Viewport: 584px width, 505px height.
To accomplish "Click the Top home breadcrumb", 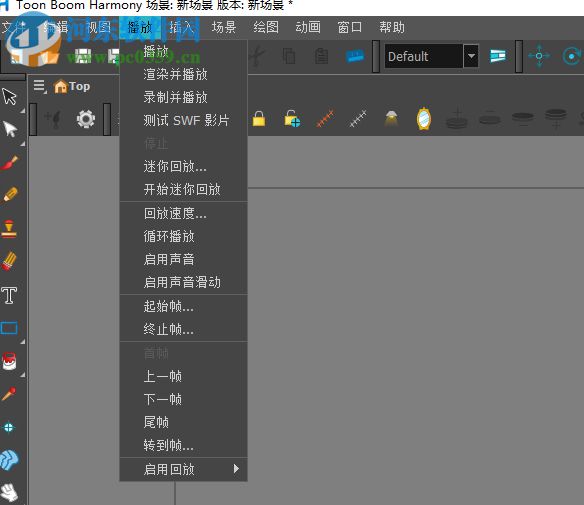I will pos(72,86).
